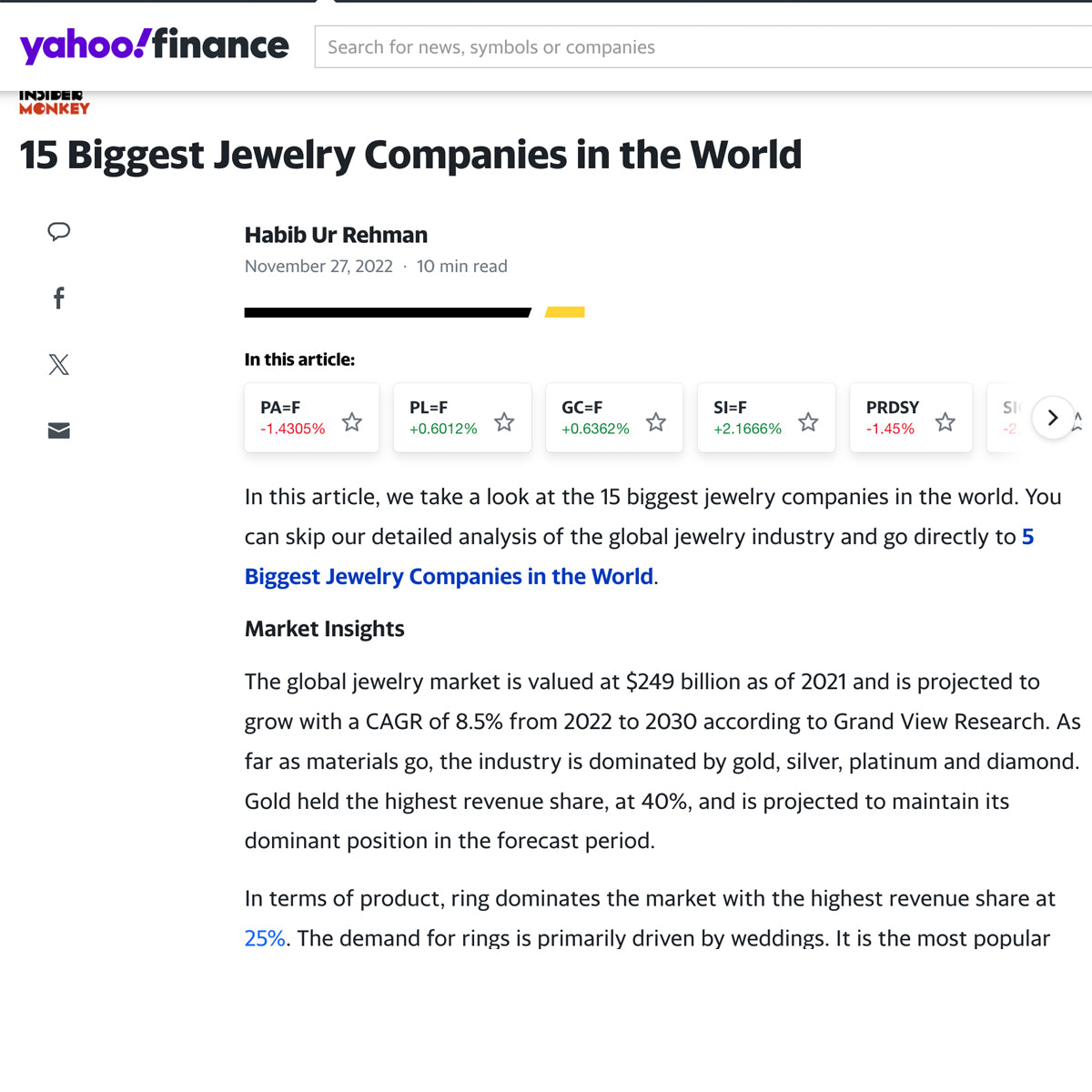Screen dimensions: 1092x1092
Task: Click the star on the GC=F card
Action: (655, 421)
